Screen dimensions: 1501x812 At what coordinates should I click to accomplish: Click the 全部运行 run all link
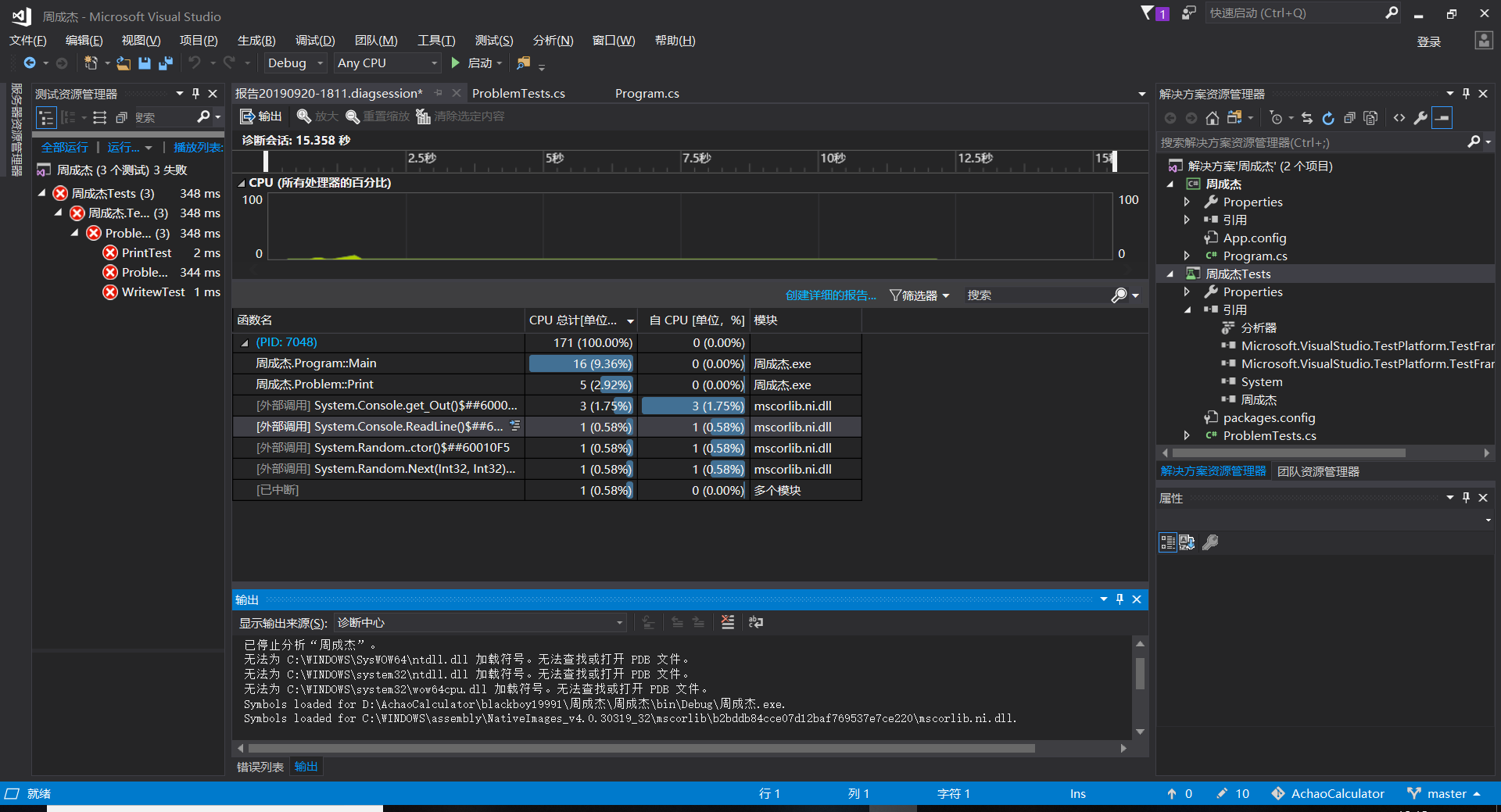pos(65,147)
